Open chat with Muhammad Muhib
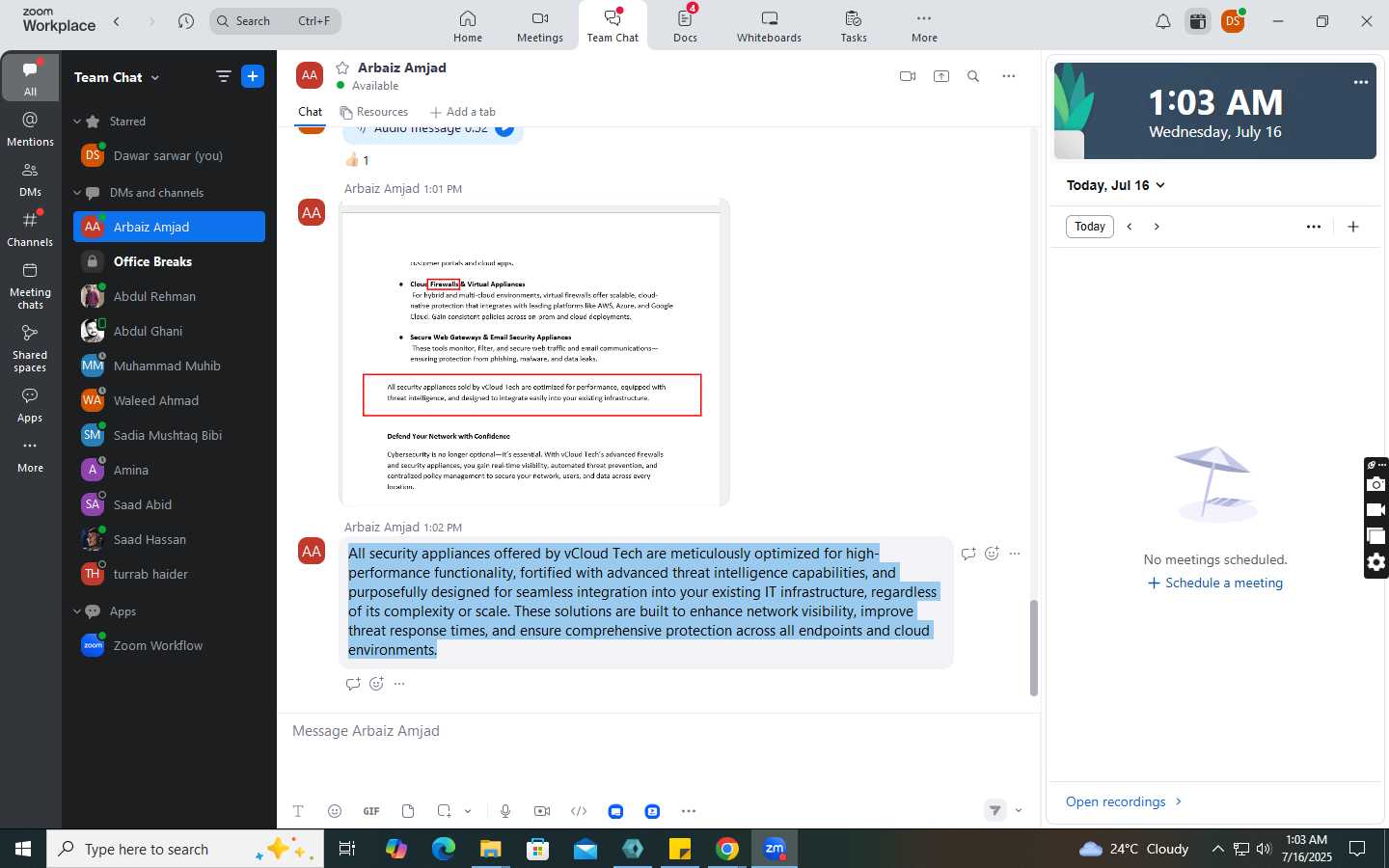The width and height of the screenshot is (1389, 868). click(169, 366)
